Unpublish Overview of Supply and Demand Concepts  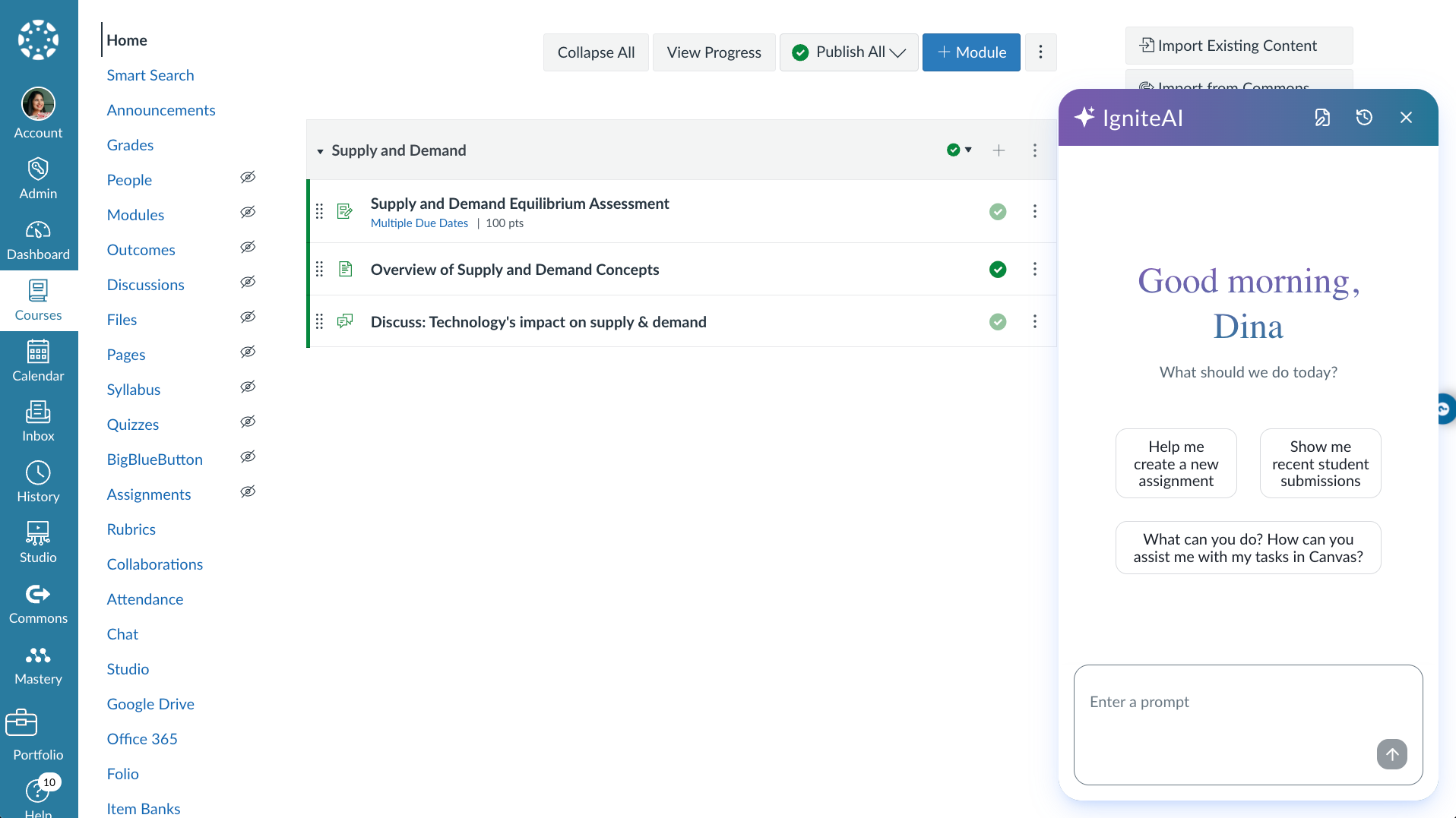pos(998,270)
